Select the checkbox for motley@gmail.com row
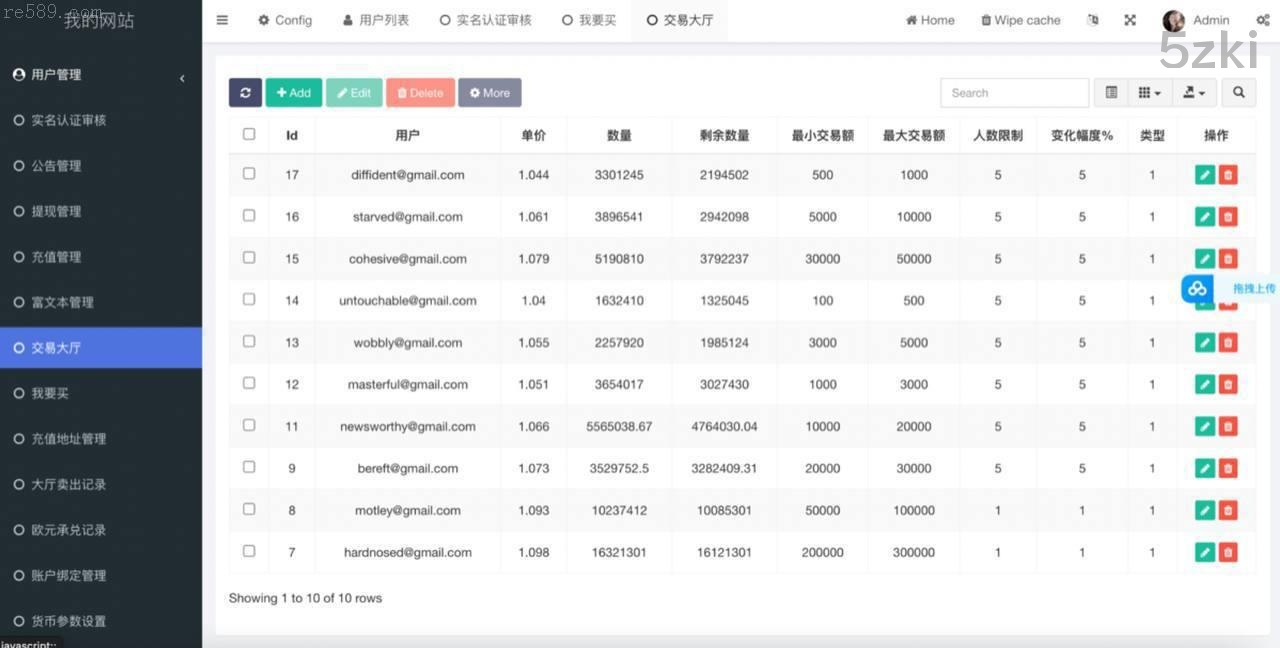The width and height of the screenshot is (1280, 648). (x=249, y=509)
